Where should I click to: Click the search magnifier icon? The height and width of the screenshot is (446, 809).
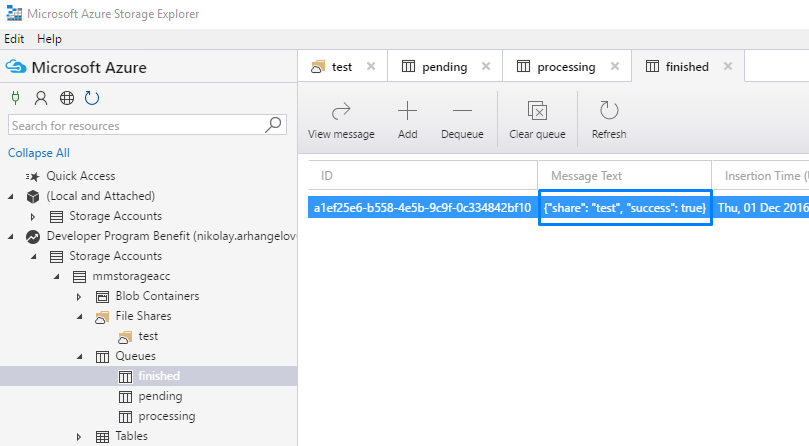(273, 124)
